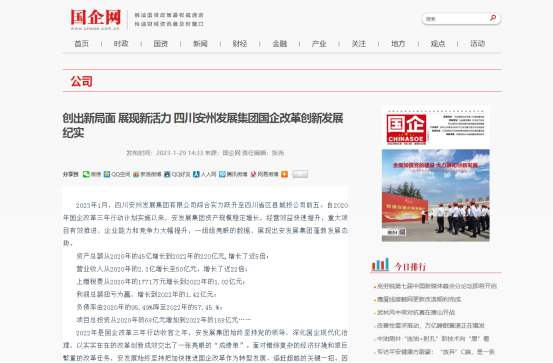This screenshot has height=363, width=553.
Task: Click the red magnifier search icon
Action: click(493, 18)
